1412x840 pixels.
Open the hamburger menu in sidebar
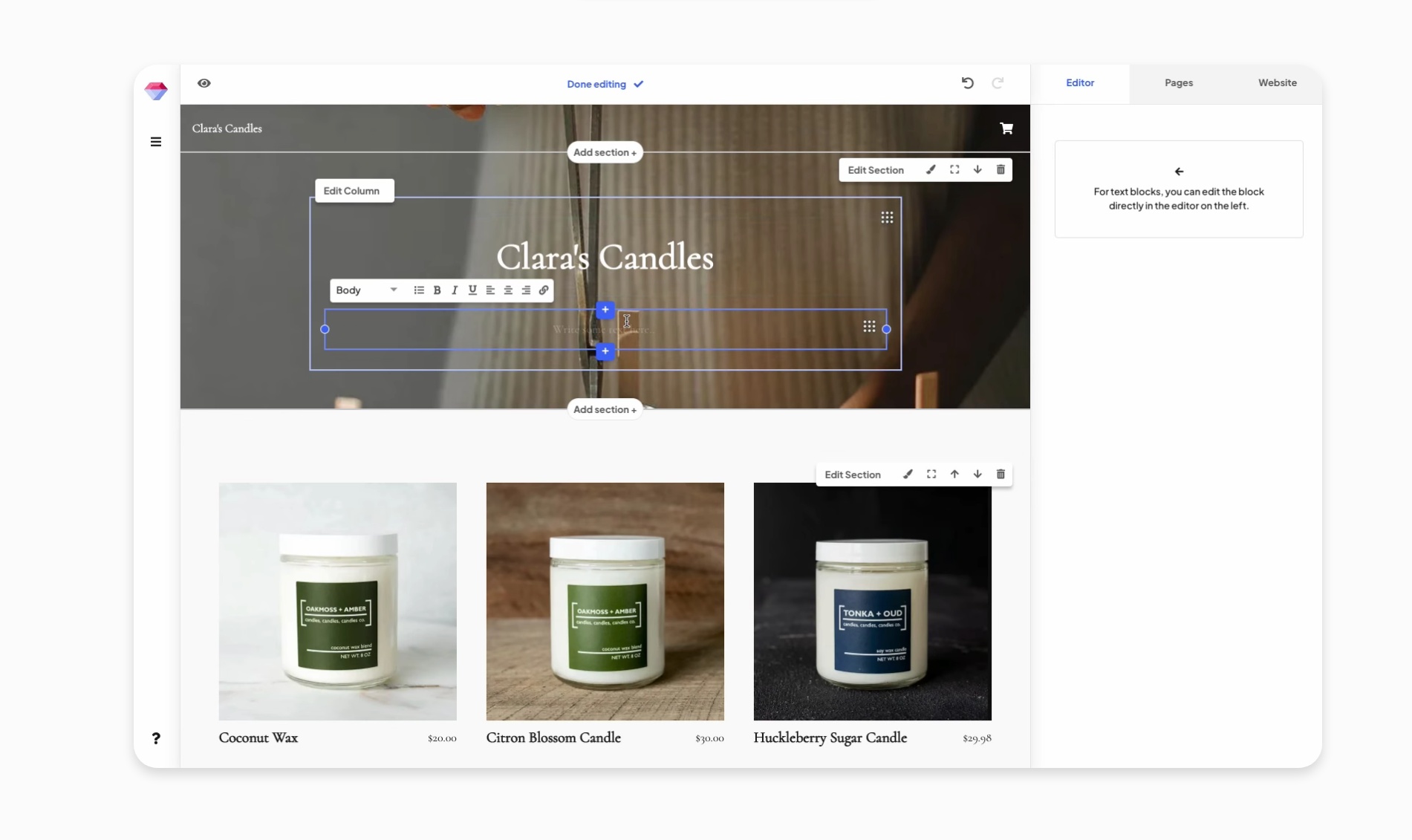[x=156, y=142]
